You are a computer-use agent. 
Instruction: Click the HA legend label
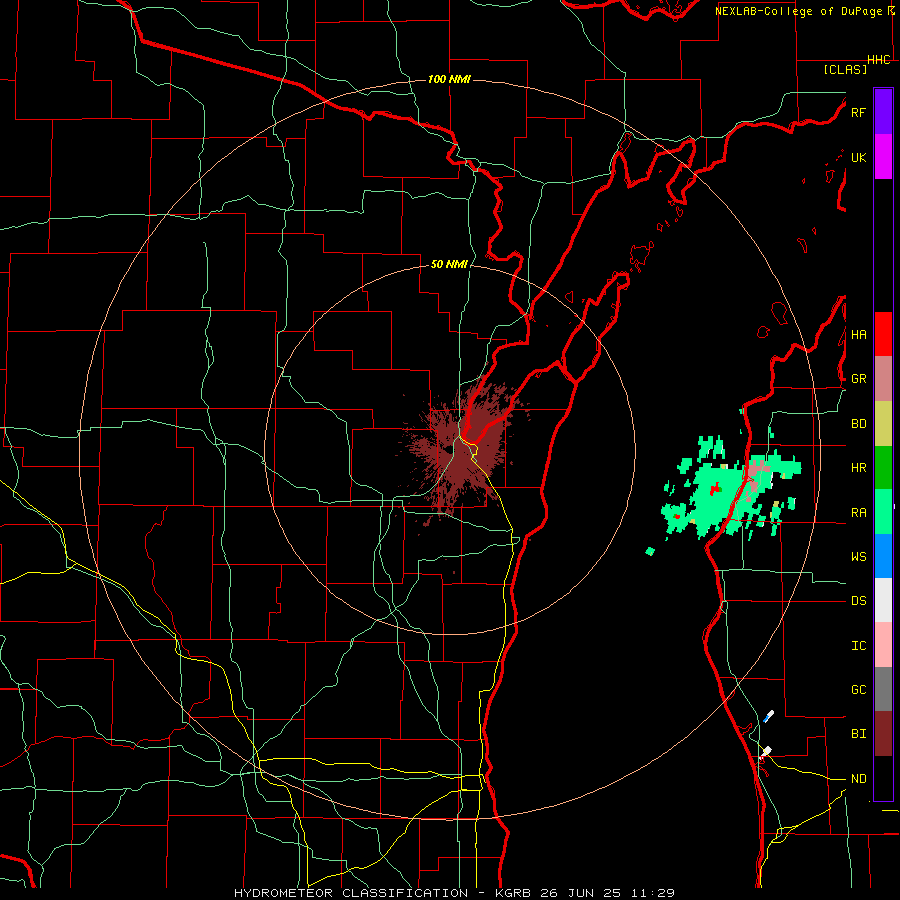point(858,334)
